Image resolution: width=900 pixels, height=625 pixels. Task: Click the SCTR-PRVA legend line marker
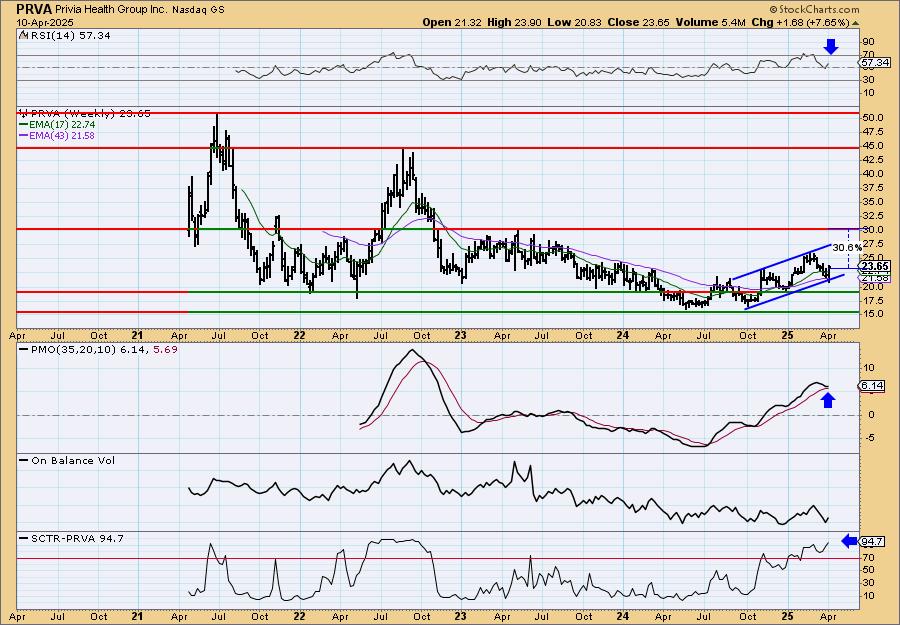24,538
